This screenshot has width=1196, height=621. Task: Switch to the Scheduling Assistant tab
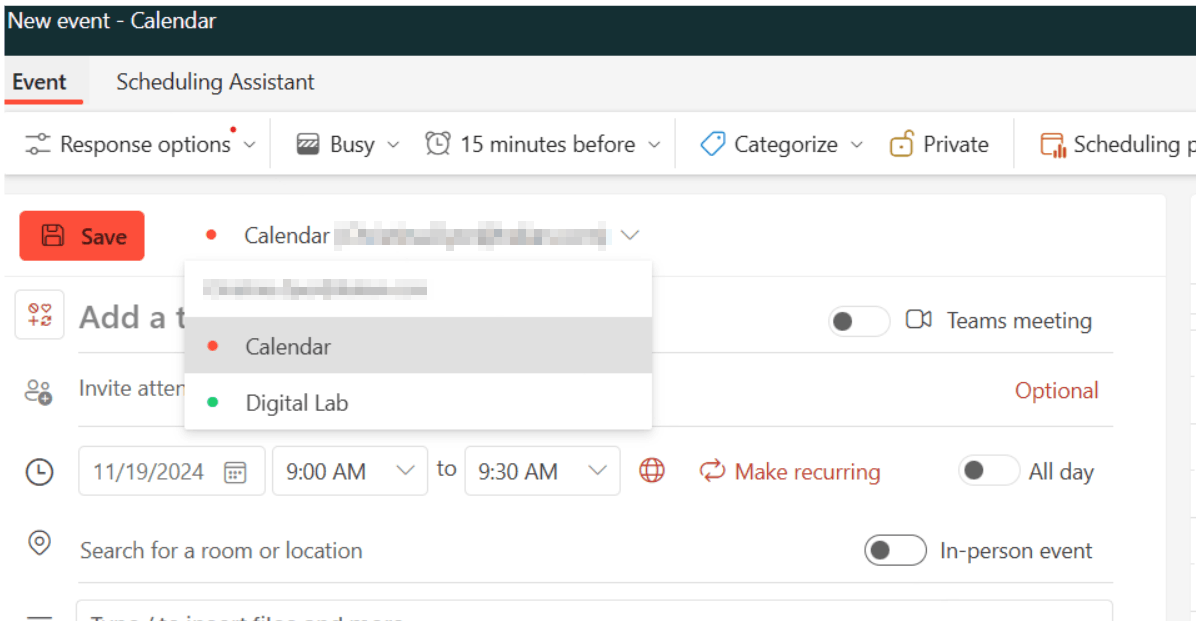click(x=215, y=81)
